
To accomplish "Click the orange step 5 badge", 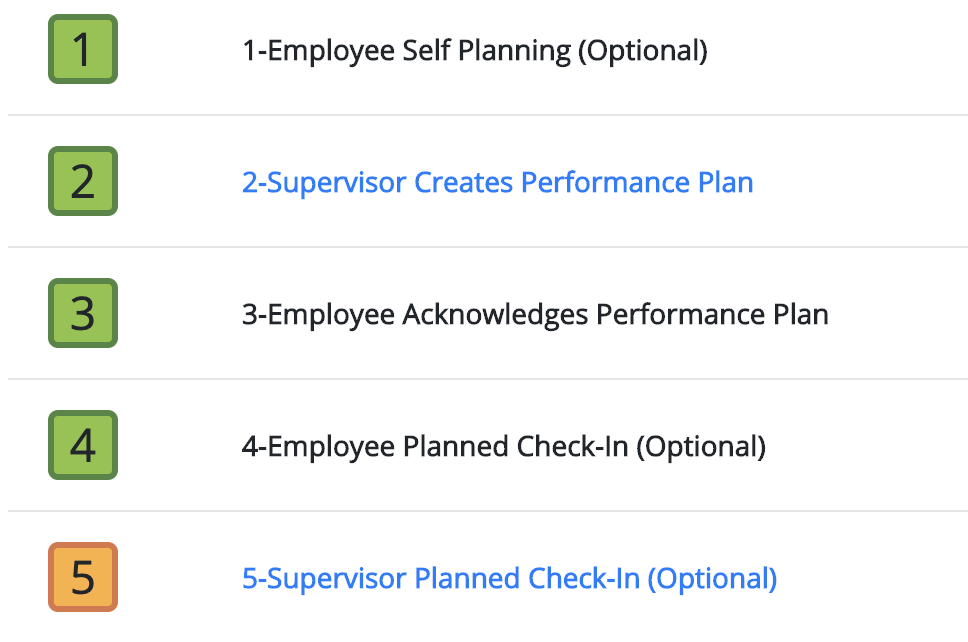I will point(83,577).
